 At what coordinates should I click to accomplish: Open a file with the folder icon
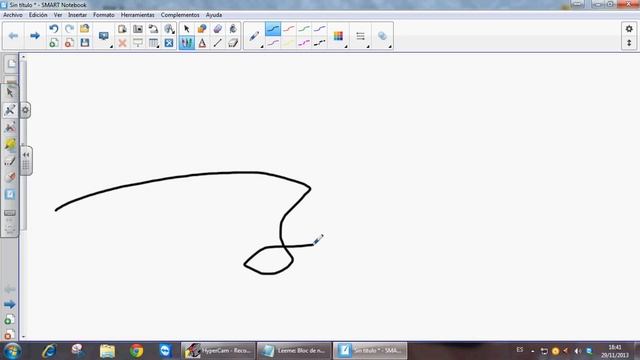[84, 29]
